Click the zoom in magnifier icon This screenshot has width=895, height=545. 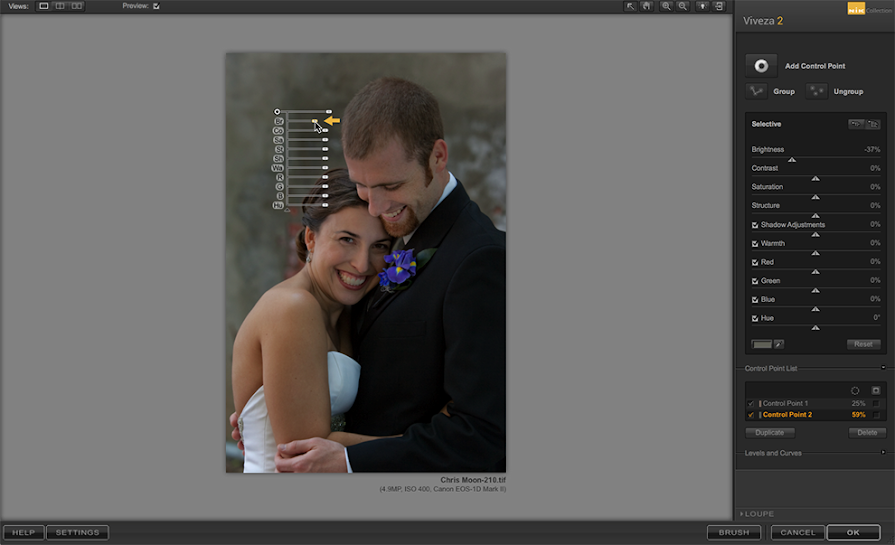pos(666,6)
